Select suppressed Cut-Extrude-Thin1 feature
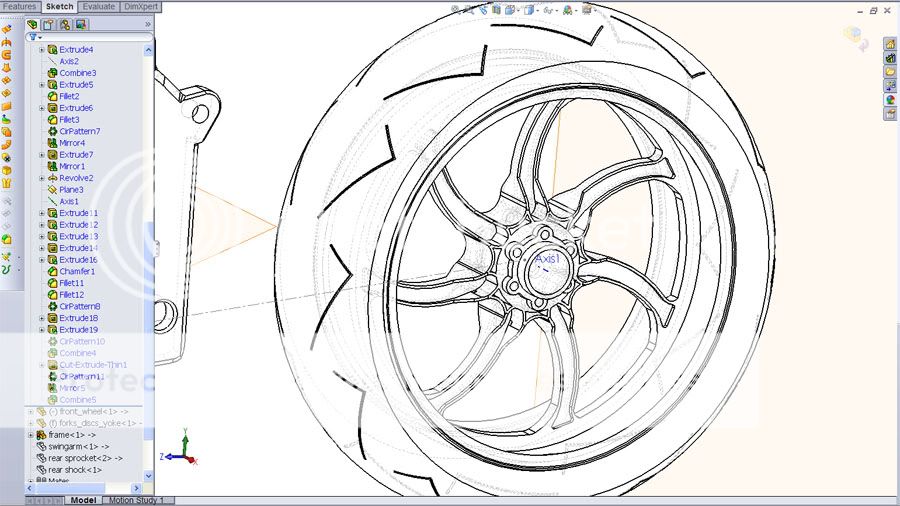The image size is (900, 506). pyautogui.click(x=93, y=365)
